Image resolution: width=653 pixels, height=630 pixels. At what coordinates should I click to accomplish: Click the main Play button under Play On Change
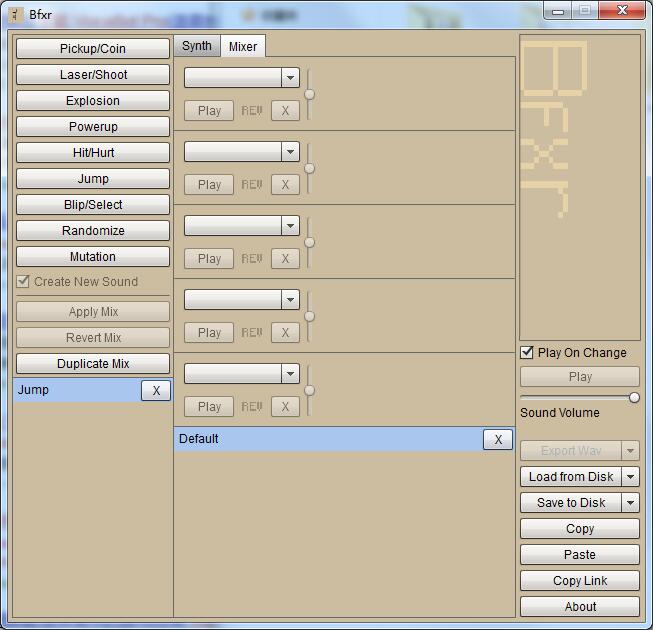580,377
